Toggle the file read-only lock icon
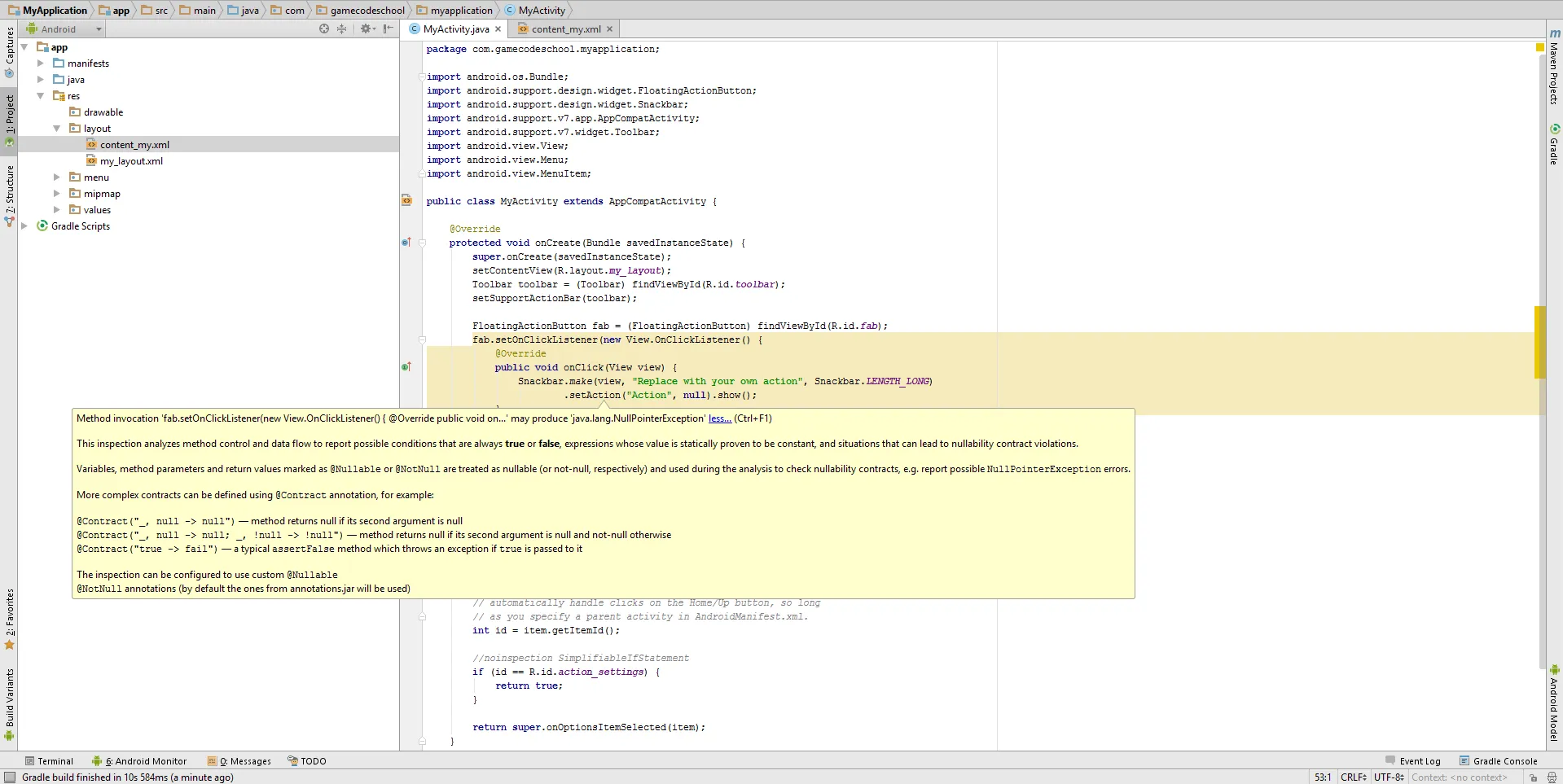This screenshot has width=1563, height=784. (1534, 777)
